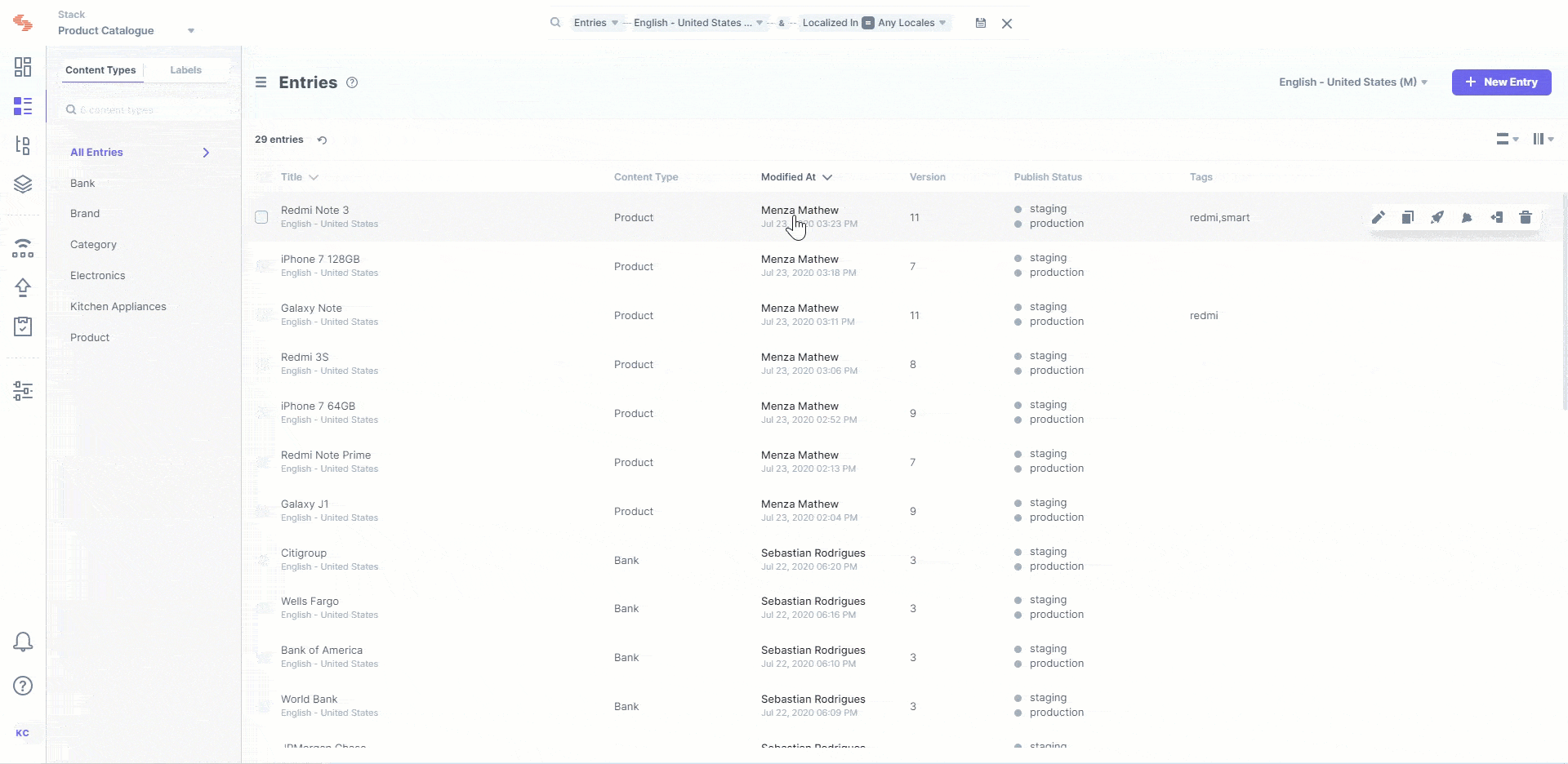Viewport: 1568px width, 764px height.
Task: Open Releases upload-arrow icon in sidebar
Action: (x=23, y=287)
